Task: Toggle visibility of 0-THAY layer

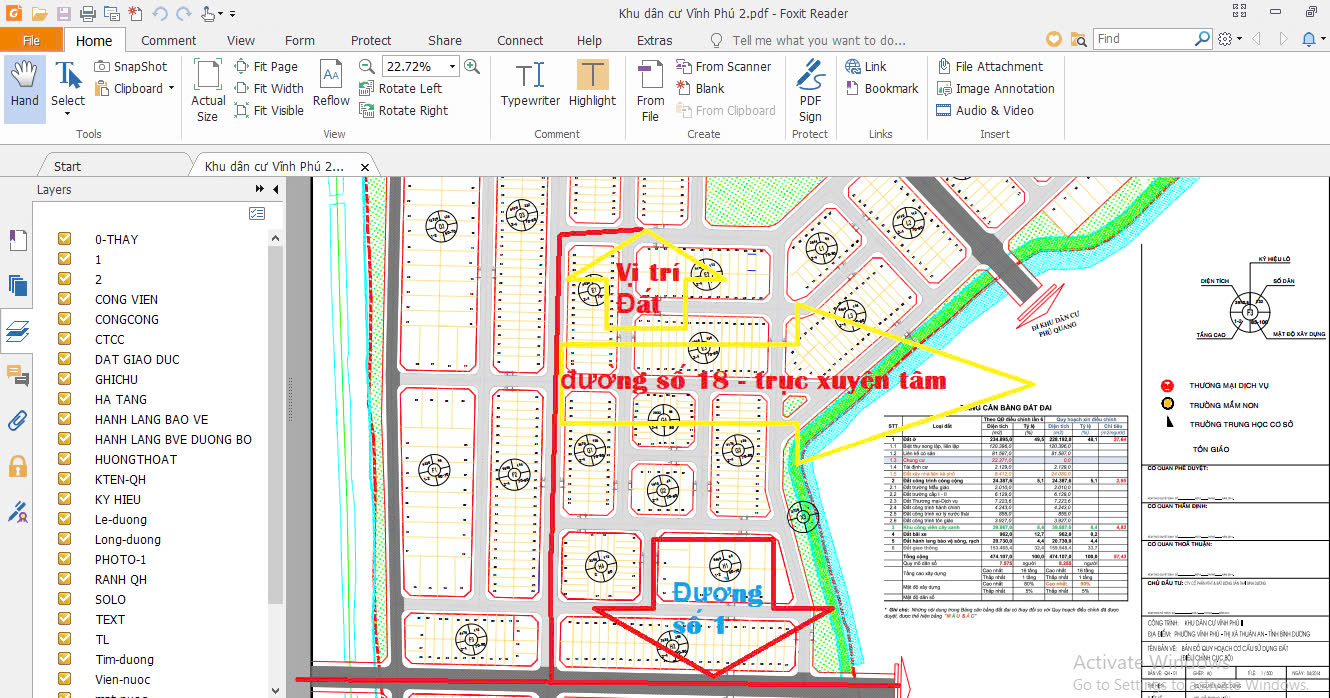Action: [x=65, y=239]
